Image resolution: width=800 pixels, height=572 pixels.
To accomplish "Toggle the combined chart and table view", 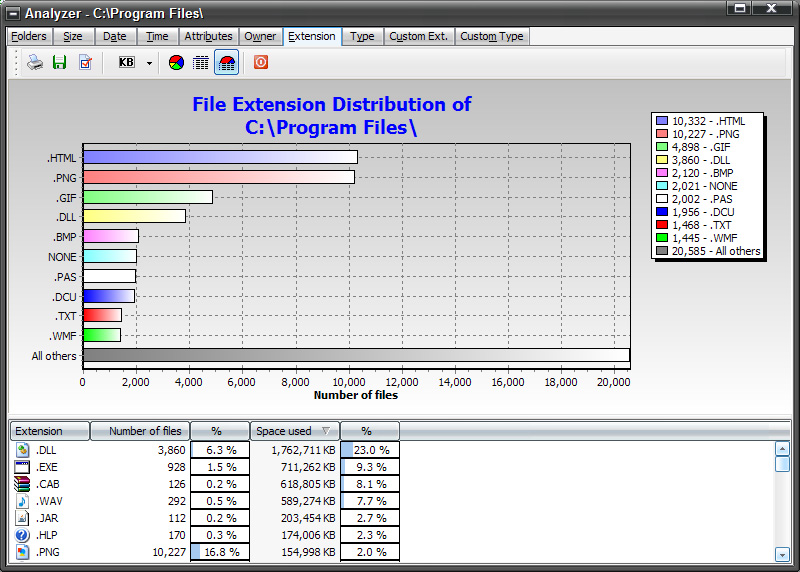I will point(226,62).
